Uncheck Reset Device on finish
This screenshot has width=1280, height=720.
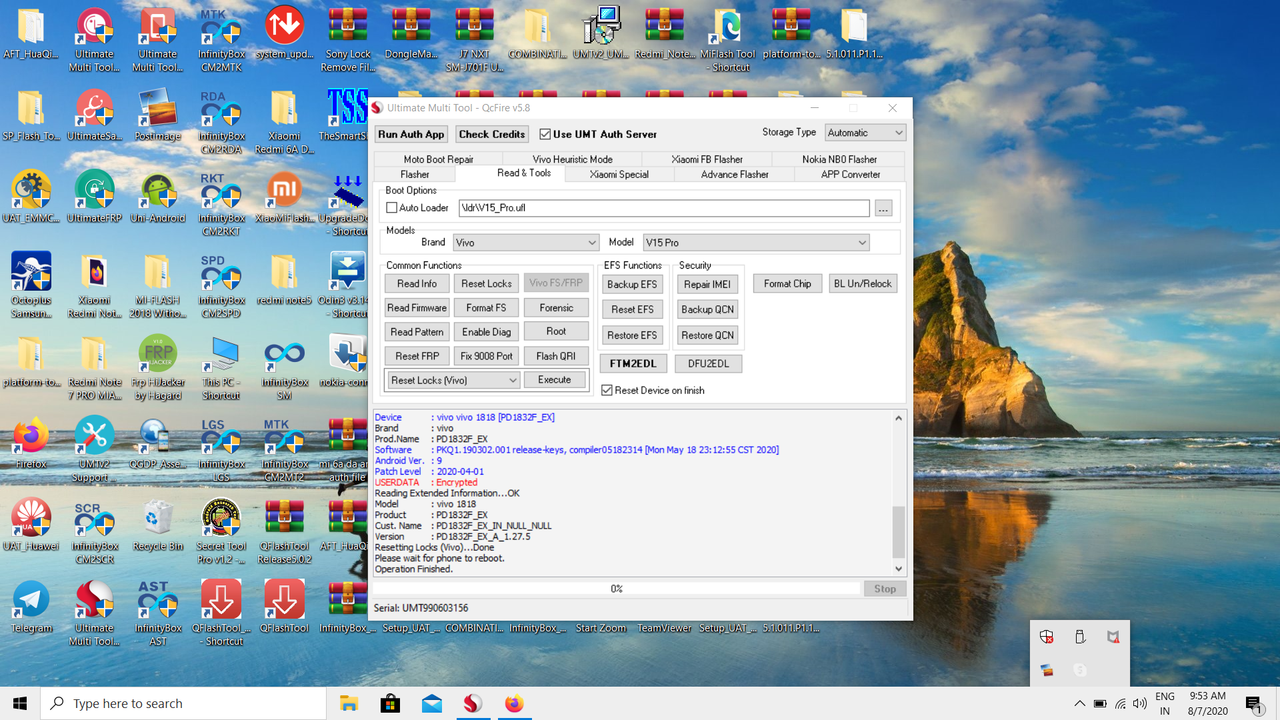[605, 390]
